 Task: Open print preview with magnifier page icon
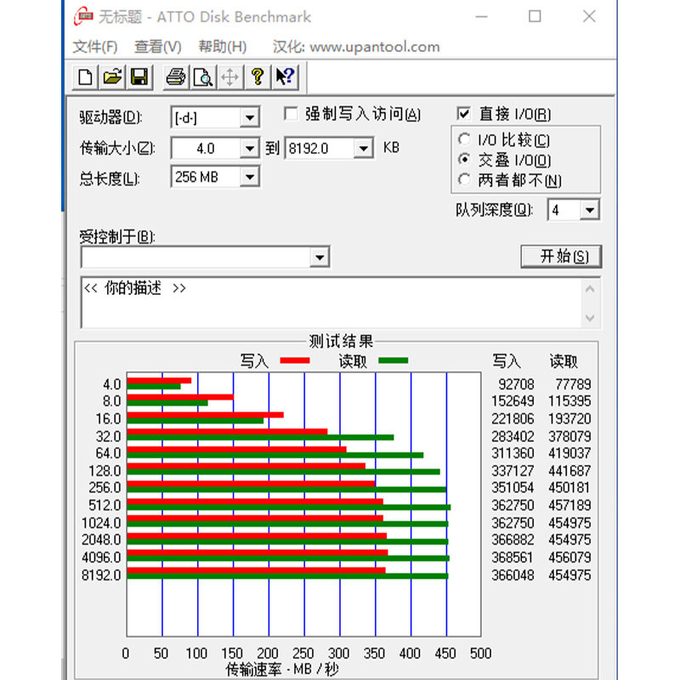[x=203, y=77]
